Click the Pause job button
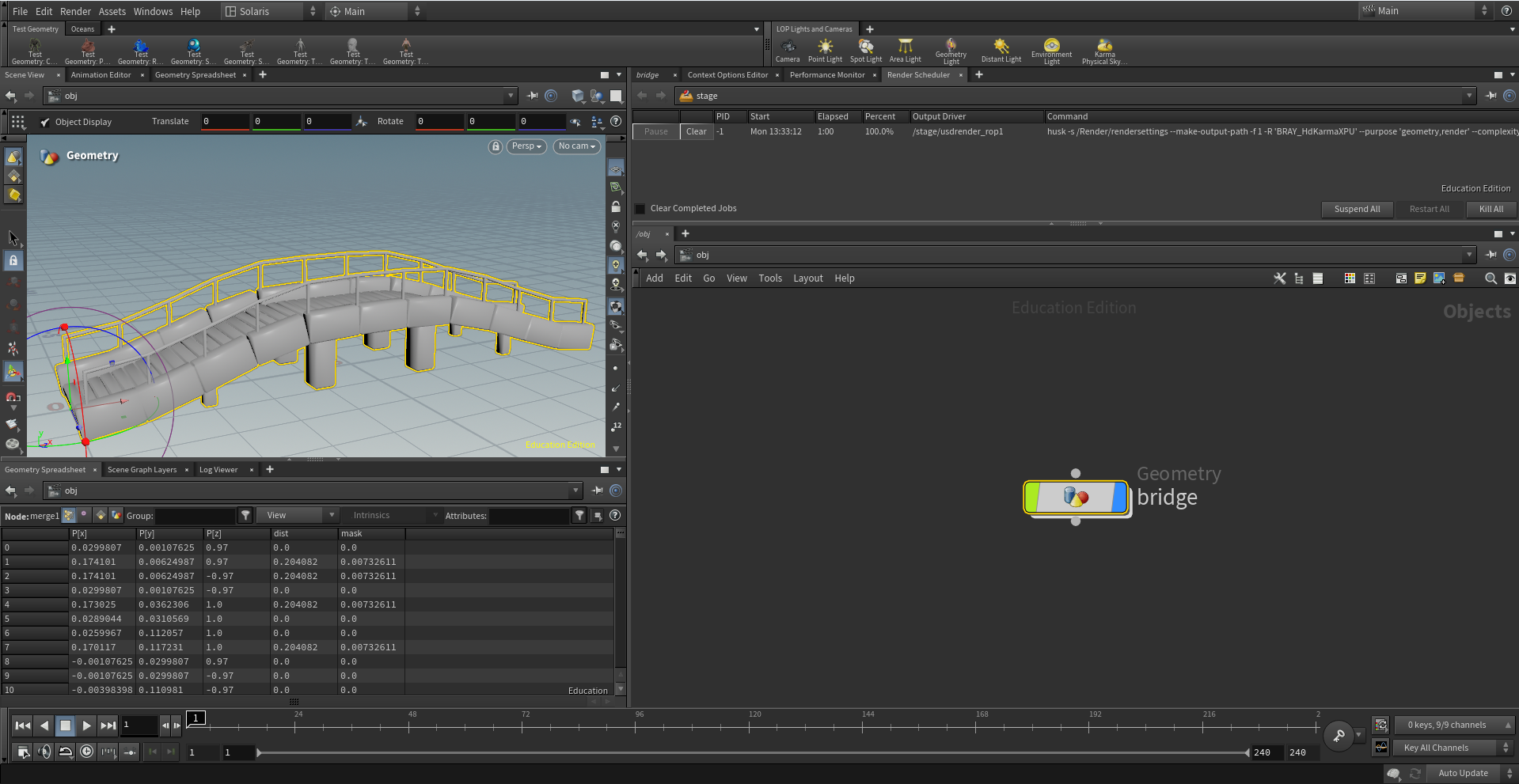This screenshot has height=784, width=1519. (x=656, y=132)
